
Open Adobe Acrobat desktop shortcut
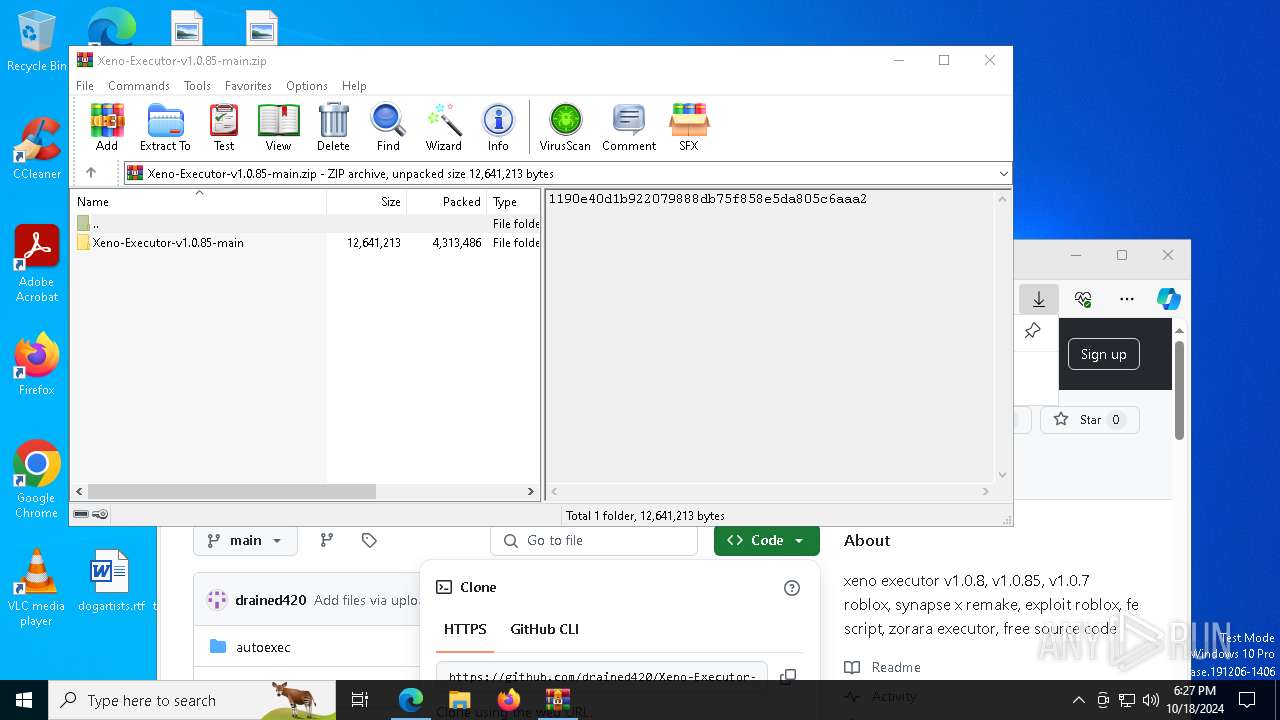pyautogui.click(x=37, y=263)
